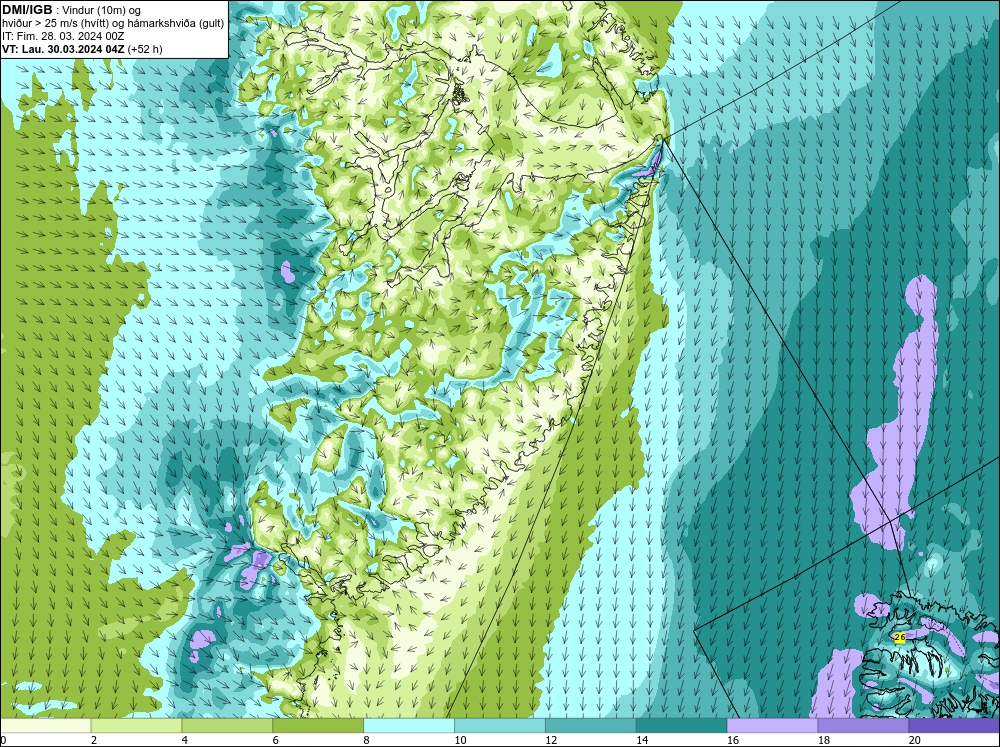Pick the 2–4 m/s light green legend color
Image resolution: width=1000 pixels, height=747 pixels.
[x=136, y=726]
